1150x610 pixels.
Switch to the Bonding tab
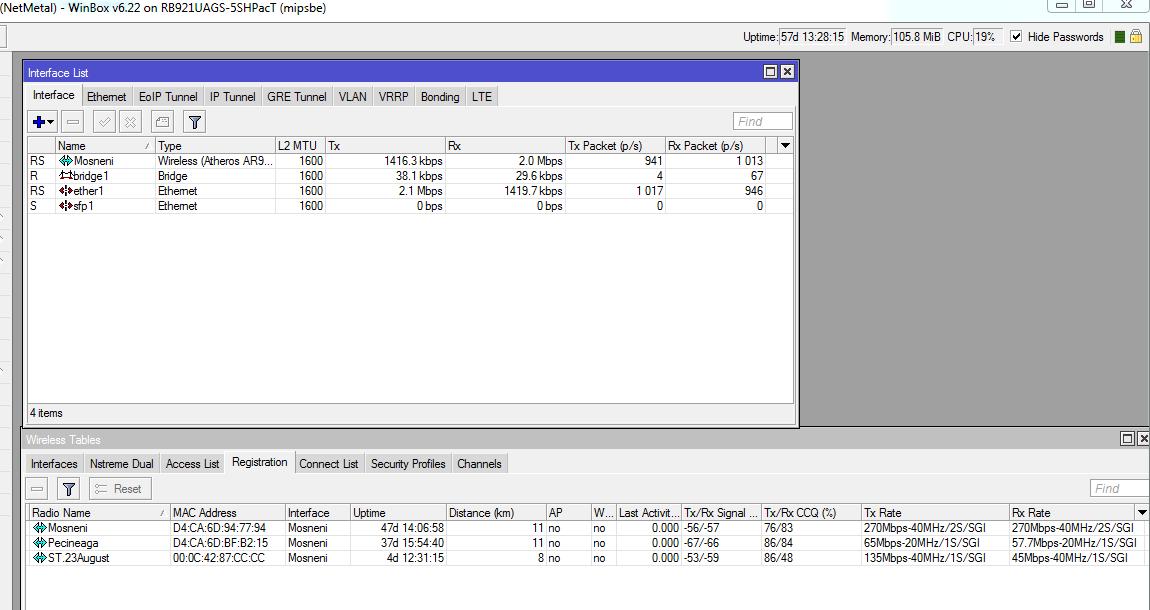pos(439,97)
